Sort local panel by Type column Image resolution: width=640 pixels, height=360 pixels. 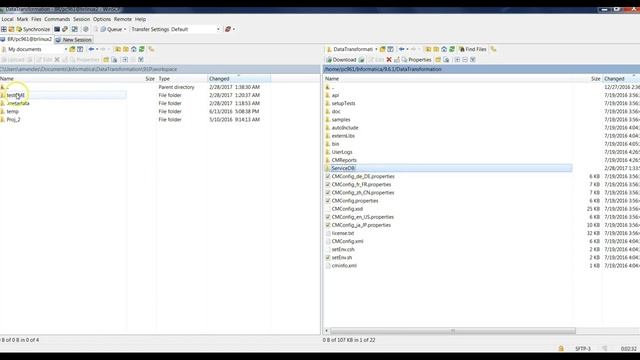point(182,79)
